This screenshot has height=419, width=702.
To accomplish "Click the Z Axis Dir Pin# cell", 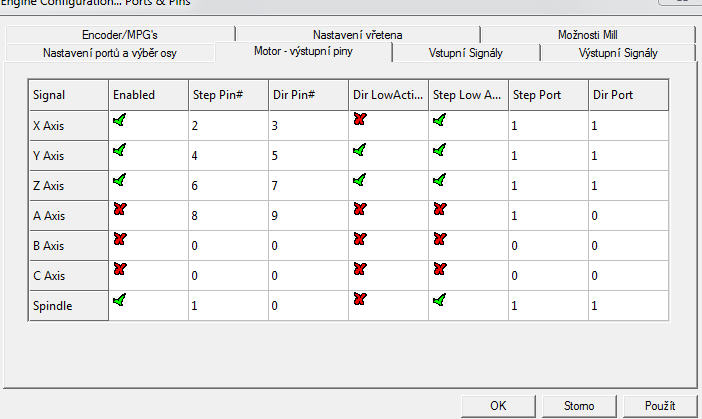I will 306,186.
